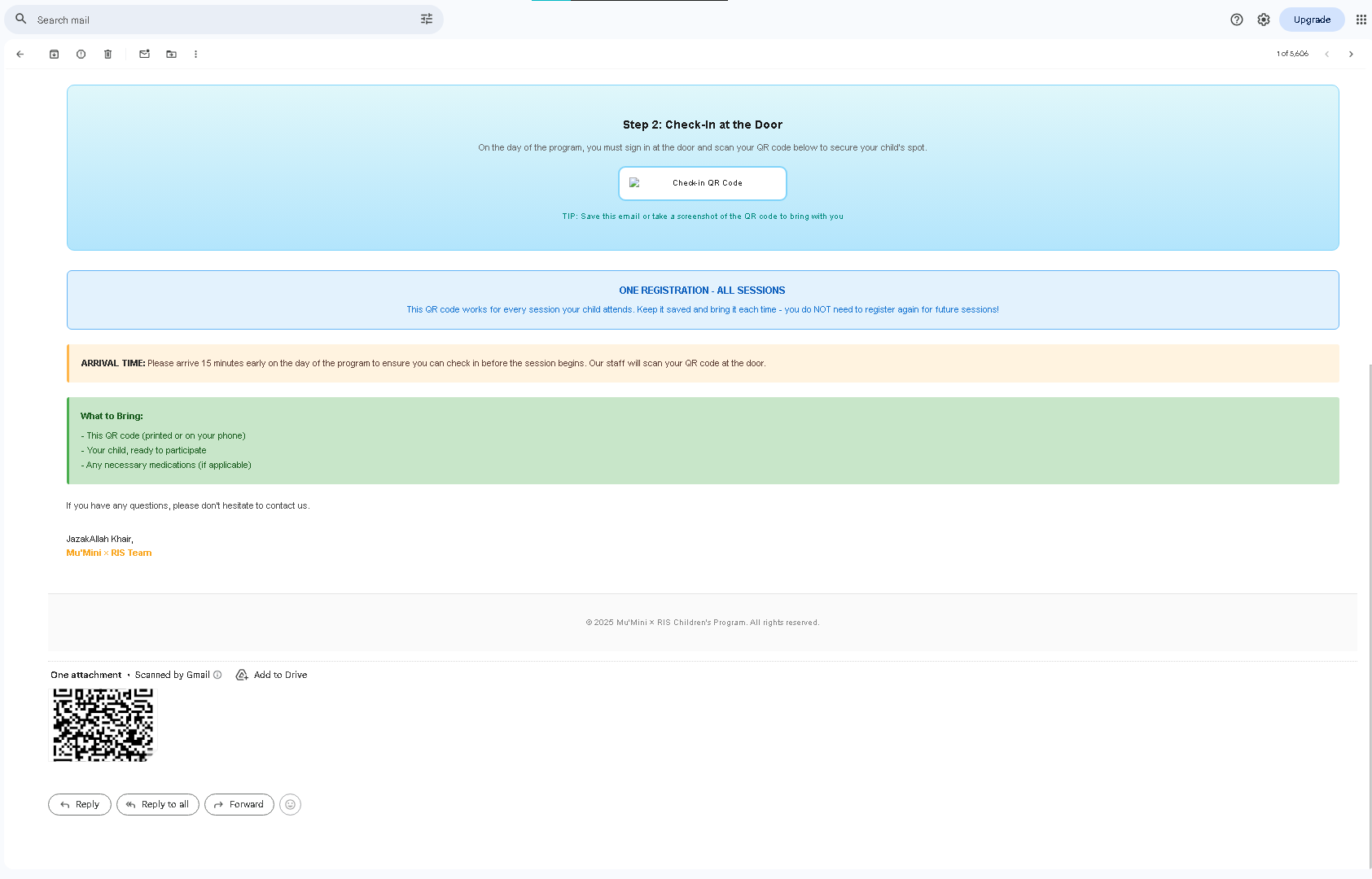Screen dimensions: 1372x879
Task: Open the QR code attachment
Action: click(103, 725)
